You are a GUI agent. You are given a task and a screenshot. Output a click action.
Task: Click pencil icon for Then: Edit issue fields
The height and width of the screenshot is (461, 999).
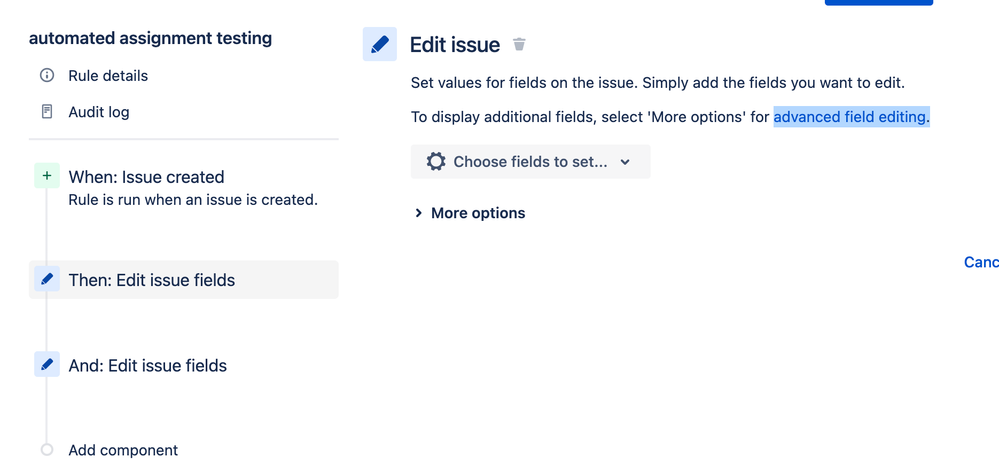point(47,279)
